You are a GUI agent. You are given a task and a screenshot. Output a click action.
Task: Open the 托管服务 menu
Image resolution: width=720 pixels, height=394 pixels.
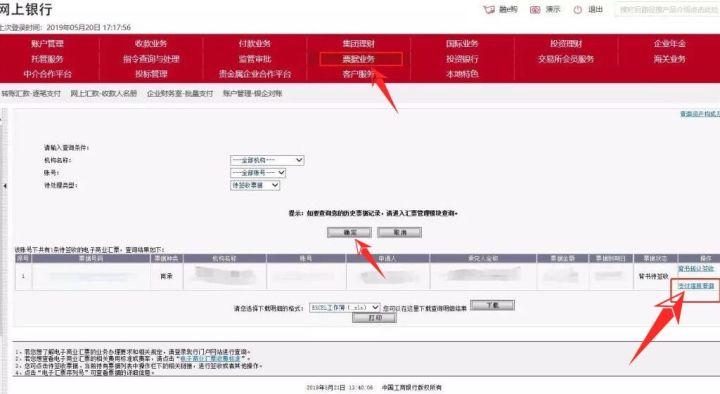tap(47, 59)
